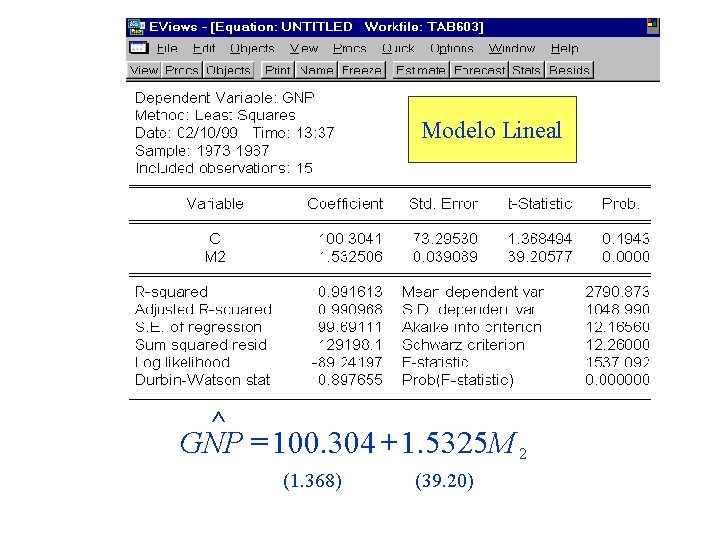Click the Freeze toolbar button
The width and height of the screenshot is (720, 540).
coord(361,70)
